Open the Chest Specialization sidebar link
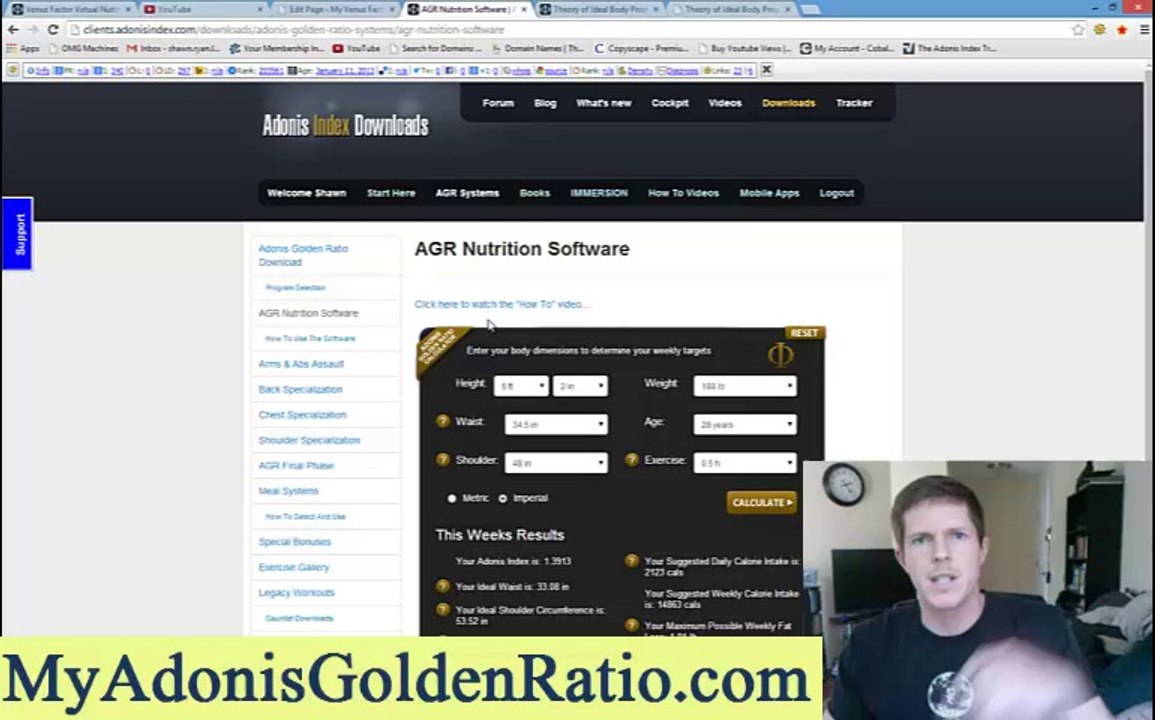This screenshot has width=1155, height=720. (x=302, y=415)
